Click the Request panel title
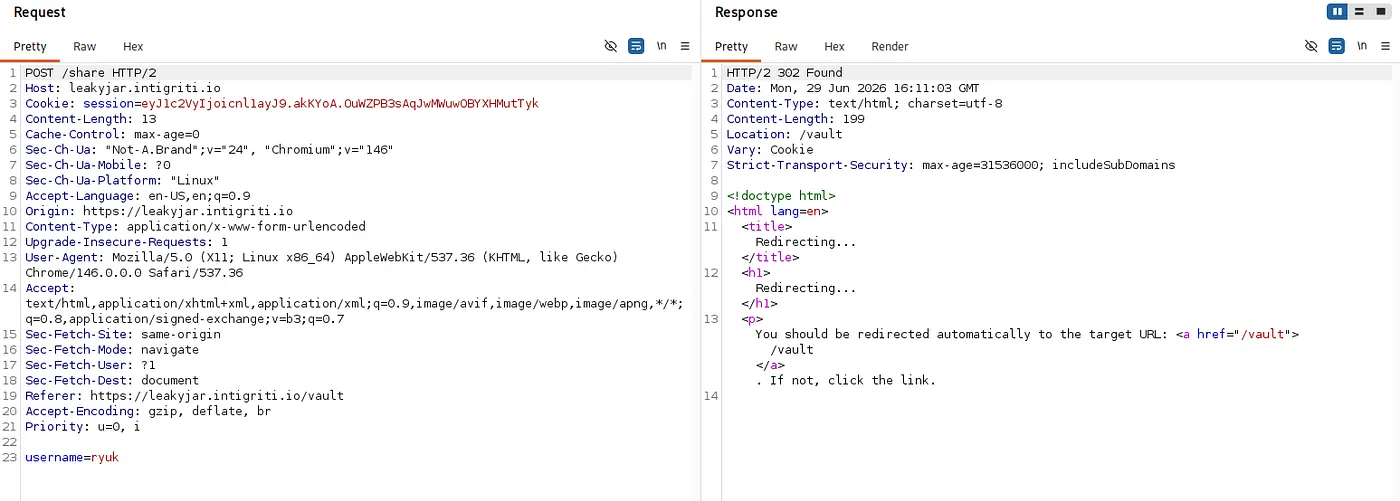Image resolution: width=1400 pixels, height=501 pixels. 40,12
